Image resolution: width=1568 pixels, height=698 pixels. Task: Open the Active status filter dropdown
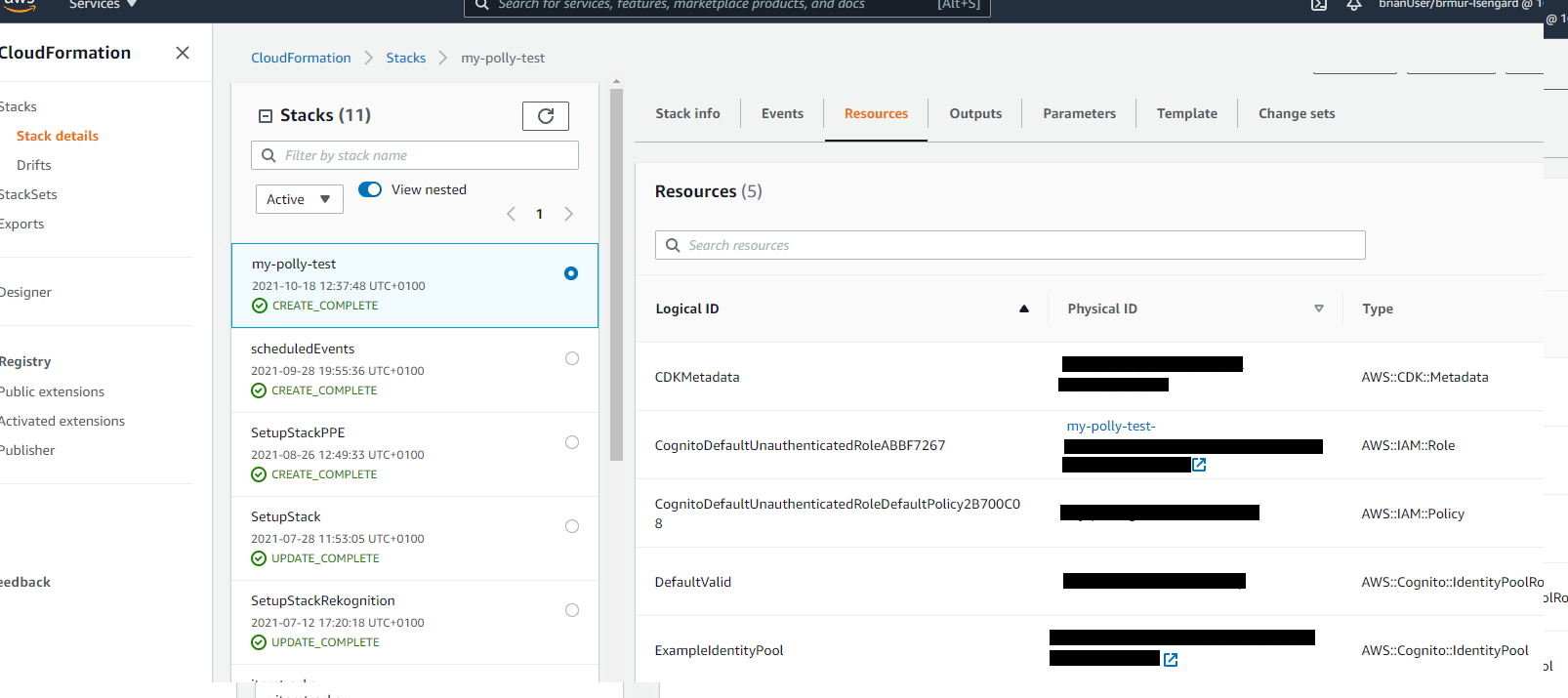299,199
